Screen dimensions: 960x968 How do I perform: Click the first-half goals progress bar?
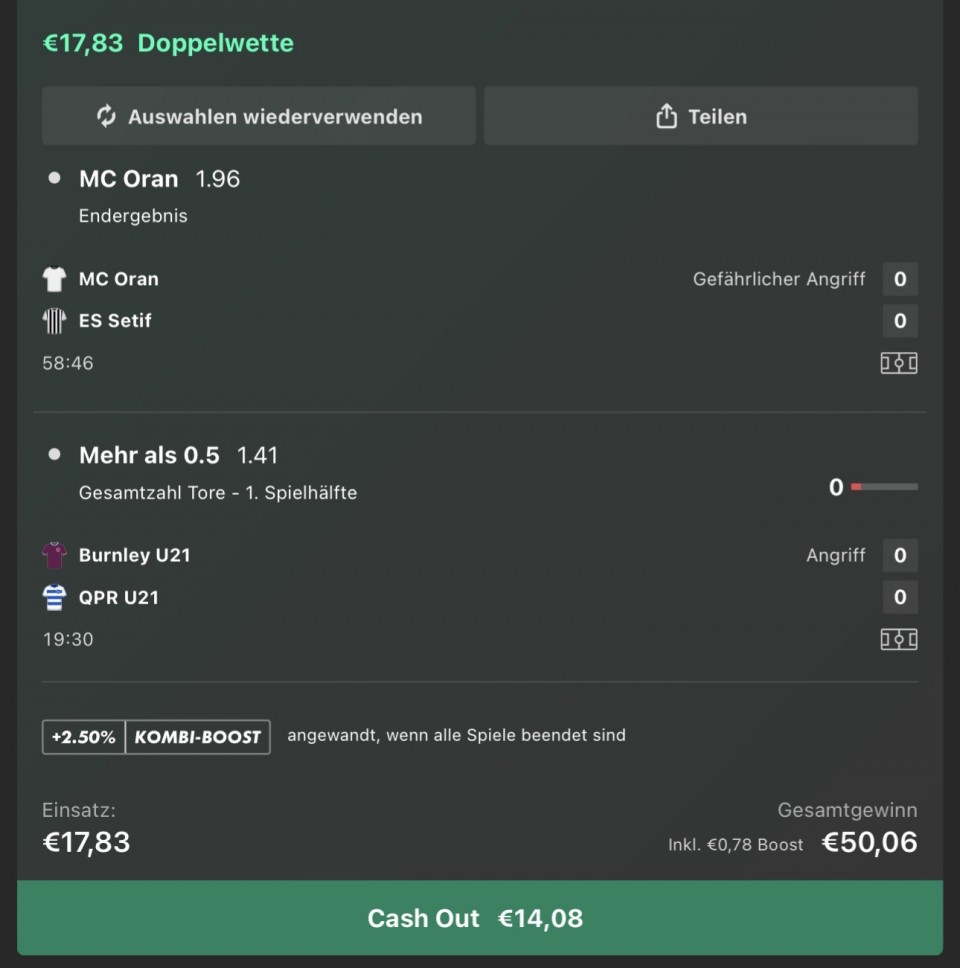click(883, 487)
